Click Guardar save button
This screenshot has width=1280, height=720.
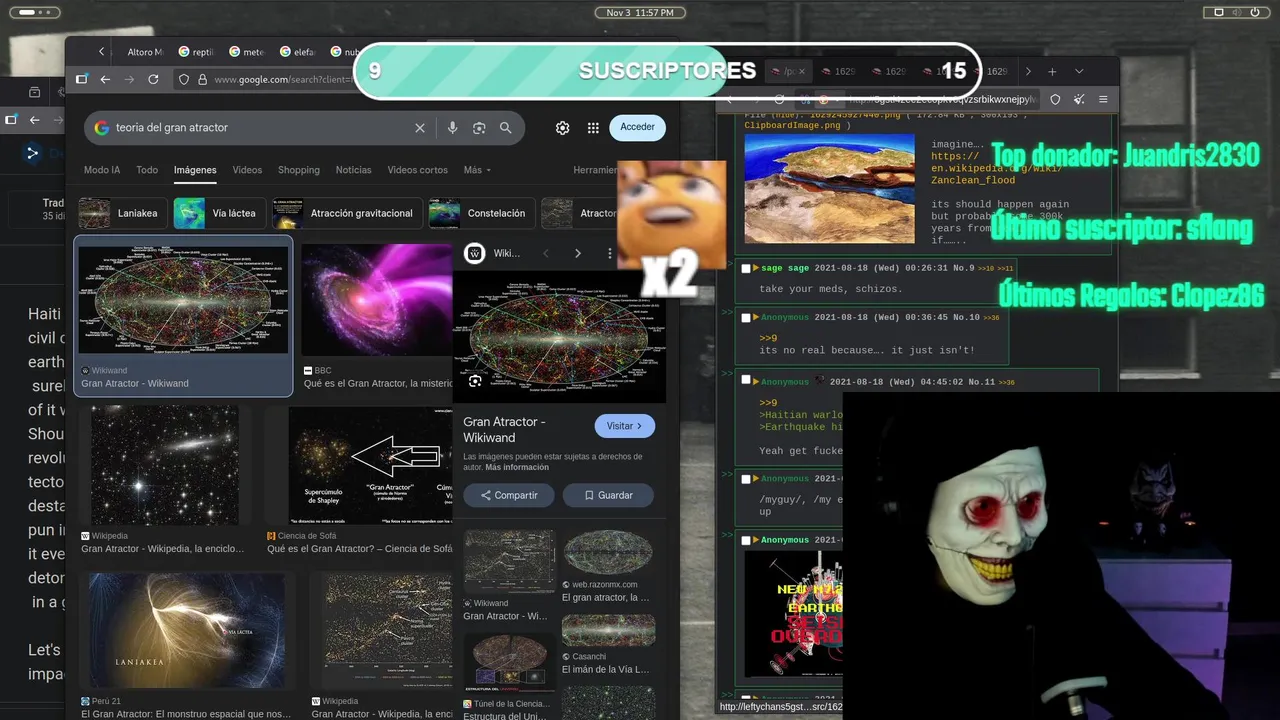(608, 495)
